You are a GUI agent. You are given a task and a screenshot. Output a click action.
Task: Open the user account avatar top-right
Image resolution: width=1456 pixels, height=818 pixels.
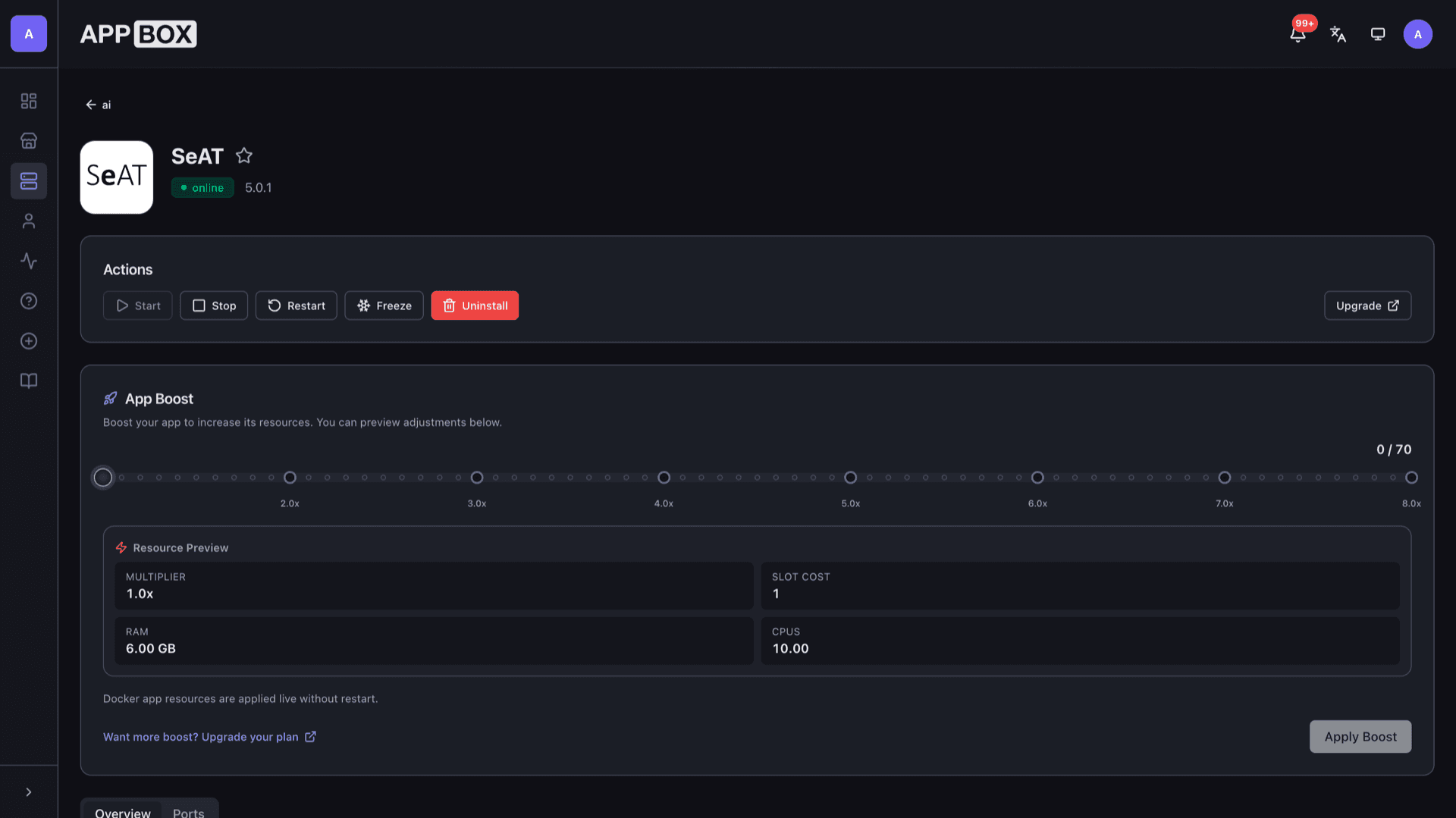pyautogui.click(x=1417, y=34)
